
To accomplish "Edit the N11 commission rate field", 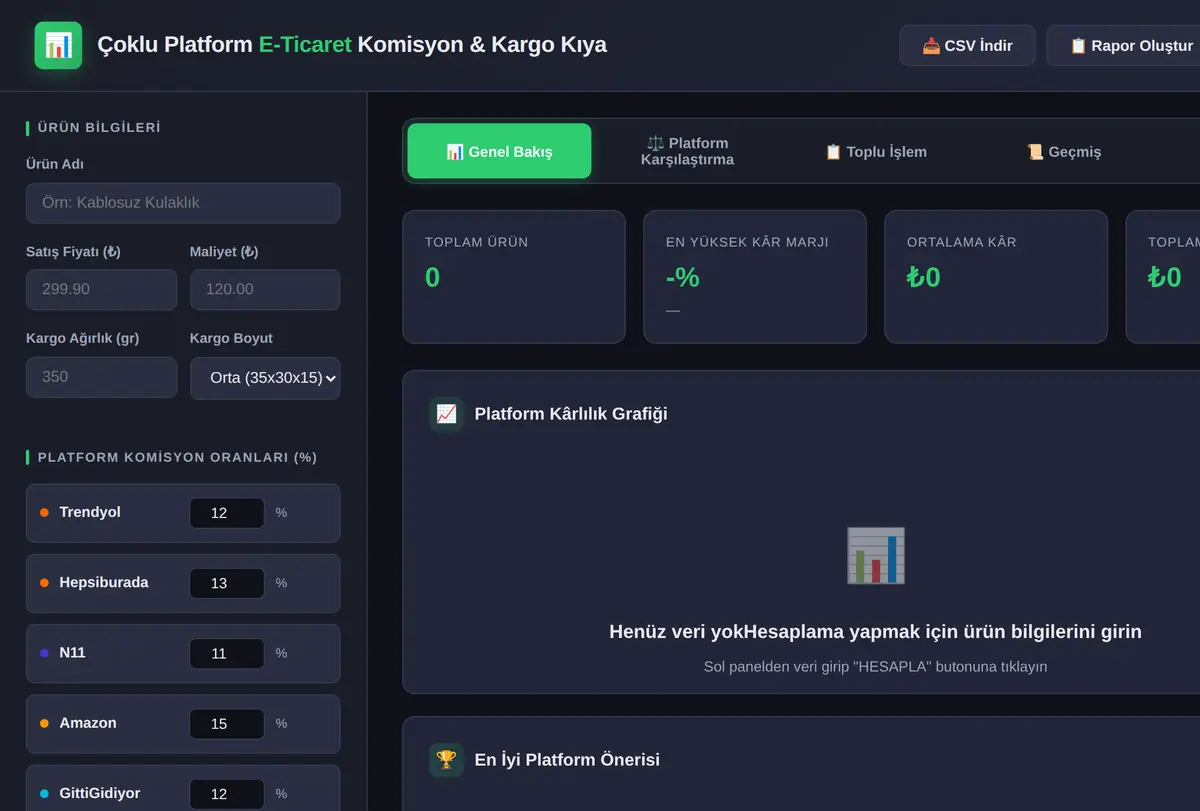I will (227, 653).
